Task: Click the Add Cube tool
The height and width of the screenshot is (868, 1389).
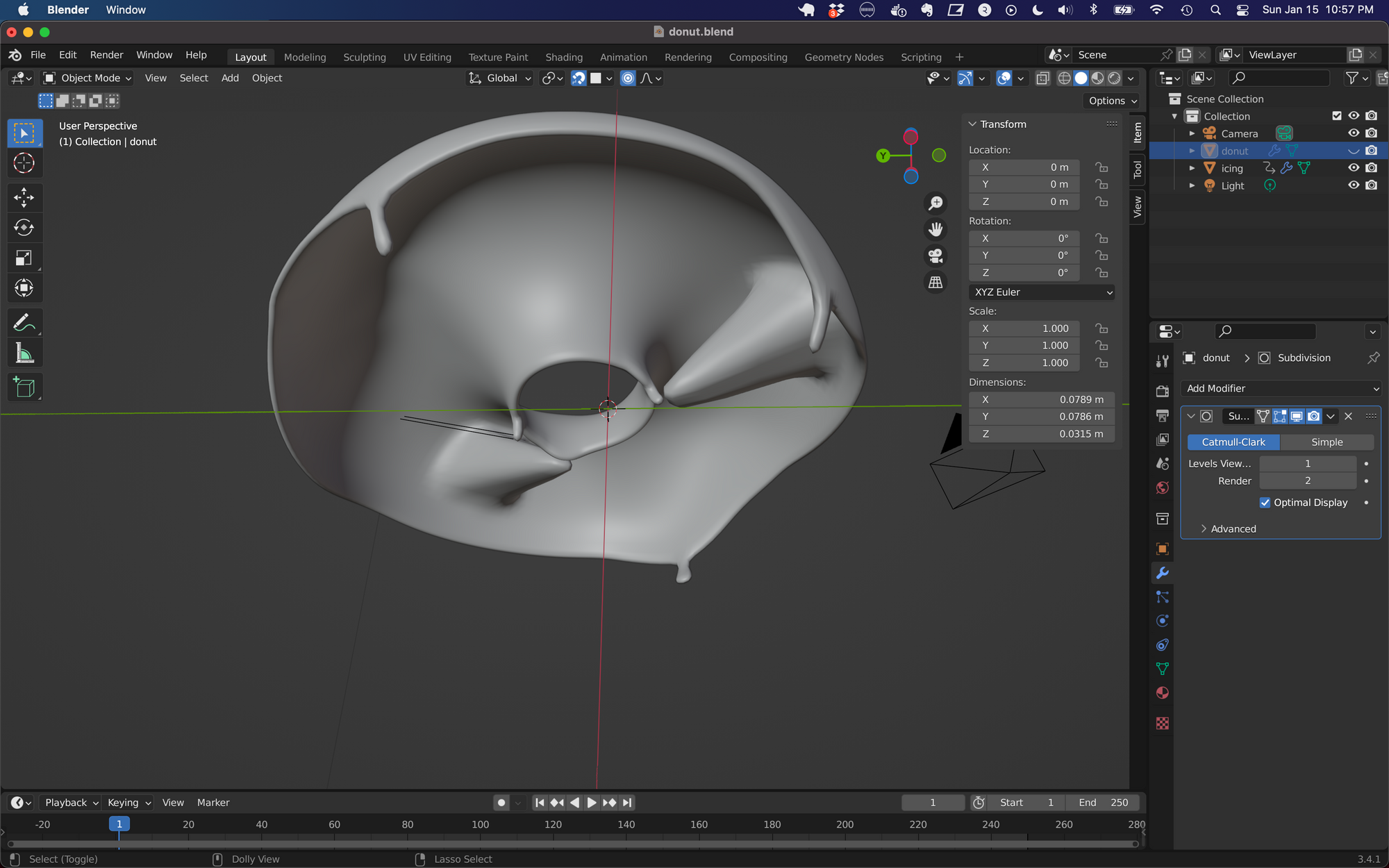Action: click(x=24, y=387)
